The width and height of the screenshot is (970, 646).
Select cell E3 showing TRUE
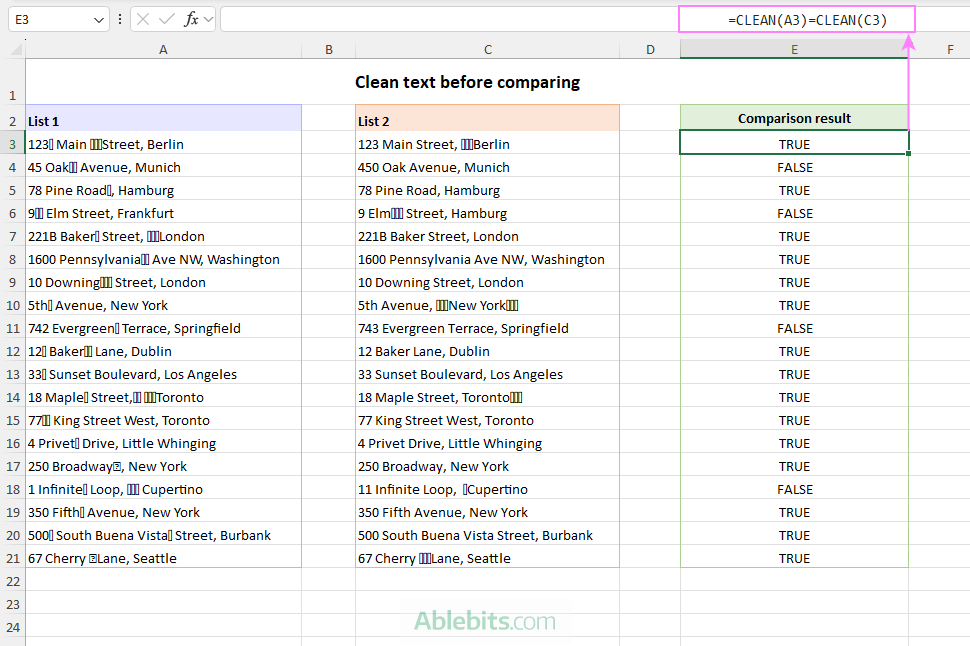pyautogui.click(x=794, y=144)
